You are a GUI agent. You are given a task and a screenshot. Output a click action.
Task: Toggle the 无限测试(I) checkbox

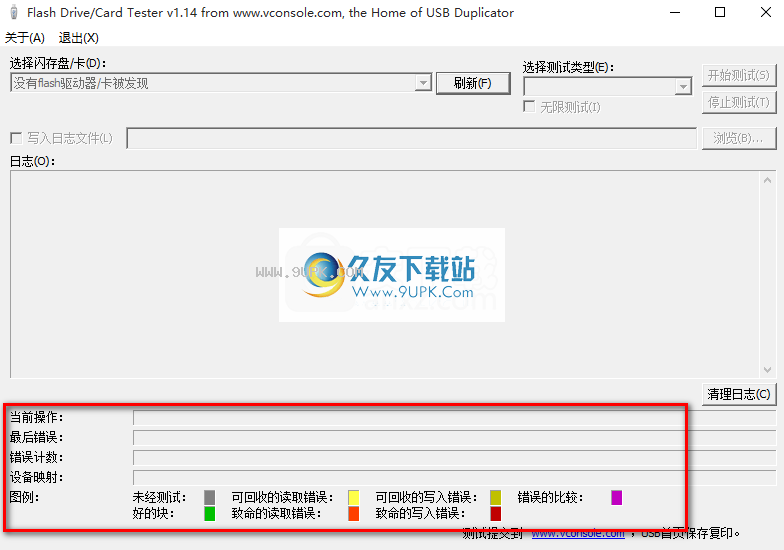[x=529, y=106]
